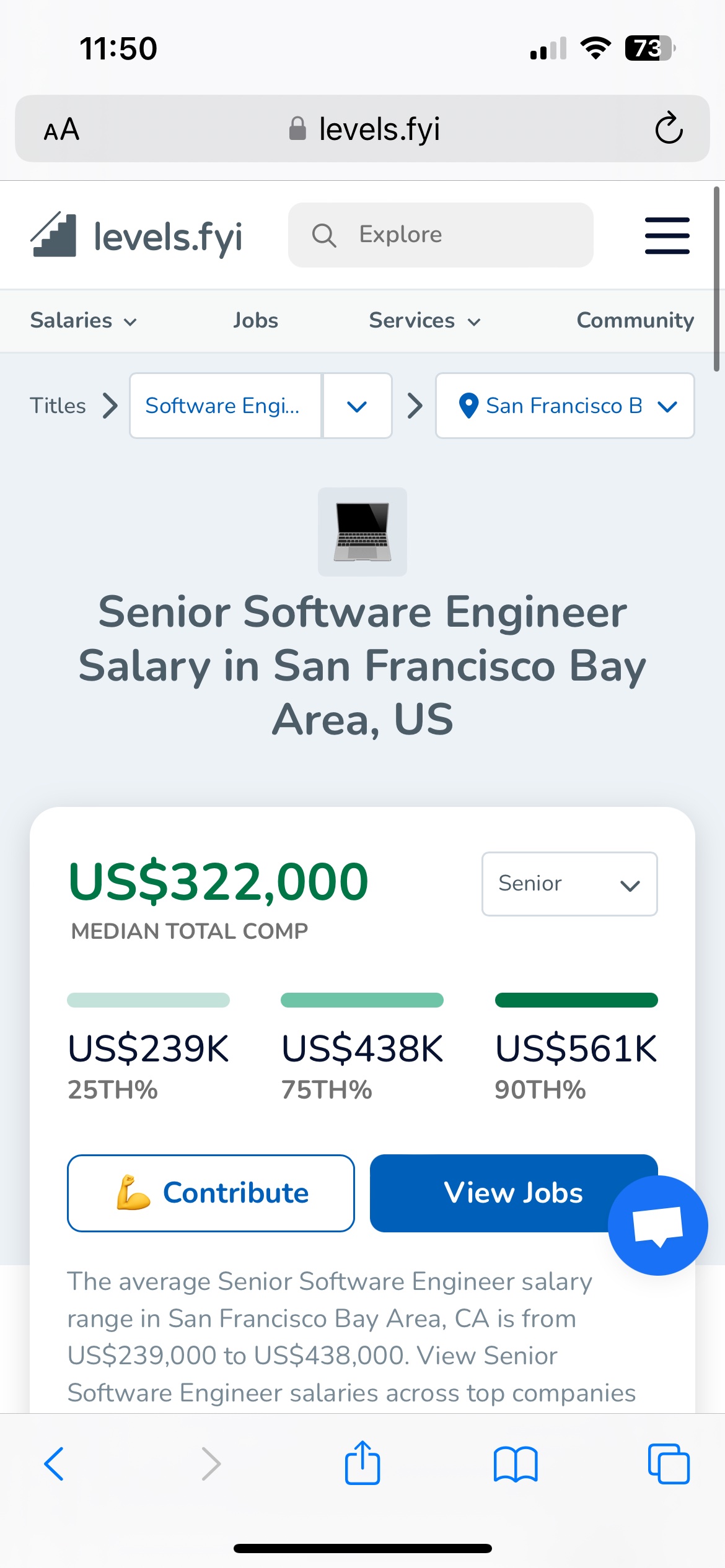Show open Safari tabs
This screenshot has width=725, height=1568.
click(x=668, y=1465)
